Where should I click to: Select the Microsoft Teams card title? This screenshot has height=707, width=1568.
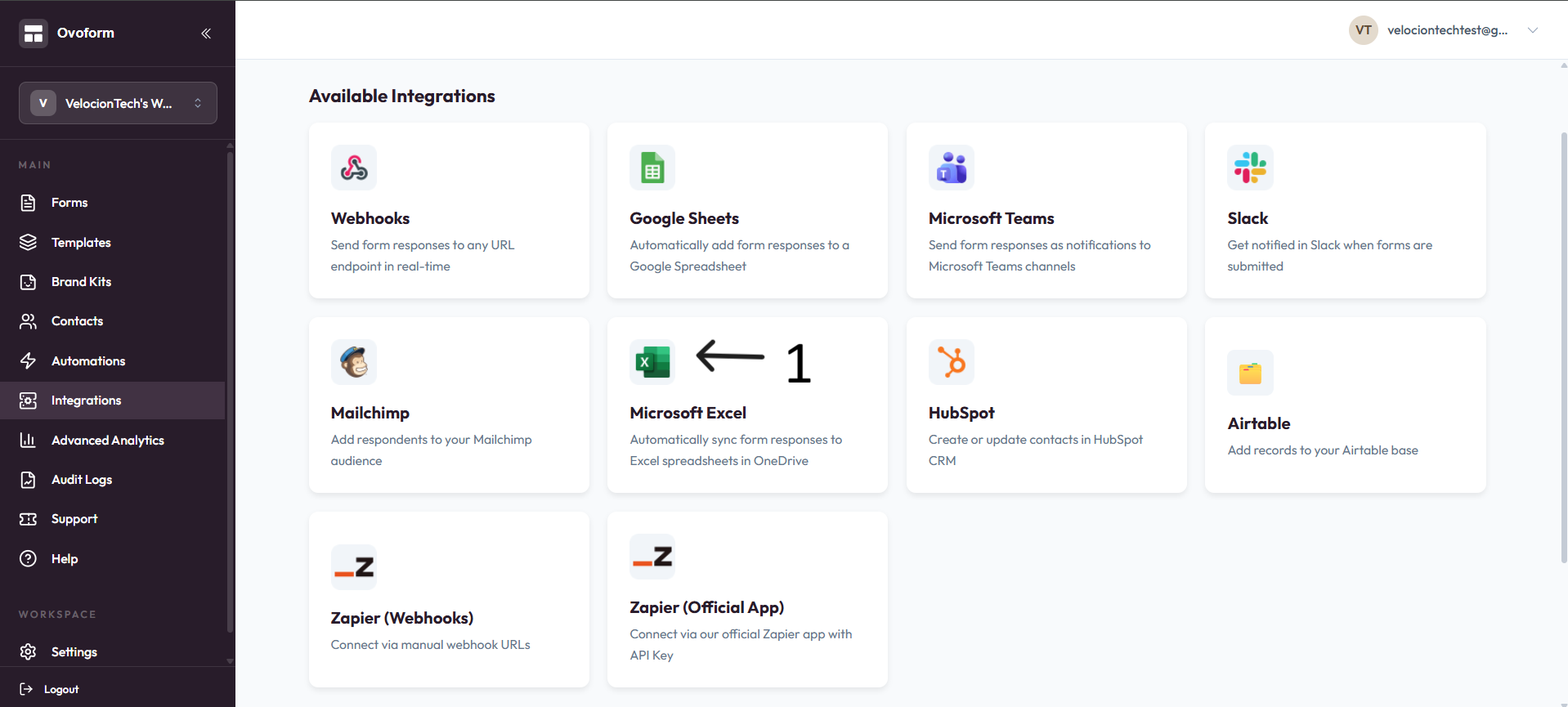click(x=992, y=218)
